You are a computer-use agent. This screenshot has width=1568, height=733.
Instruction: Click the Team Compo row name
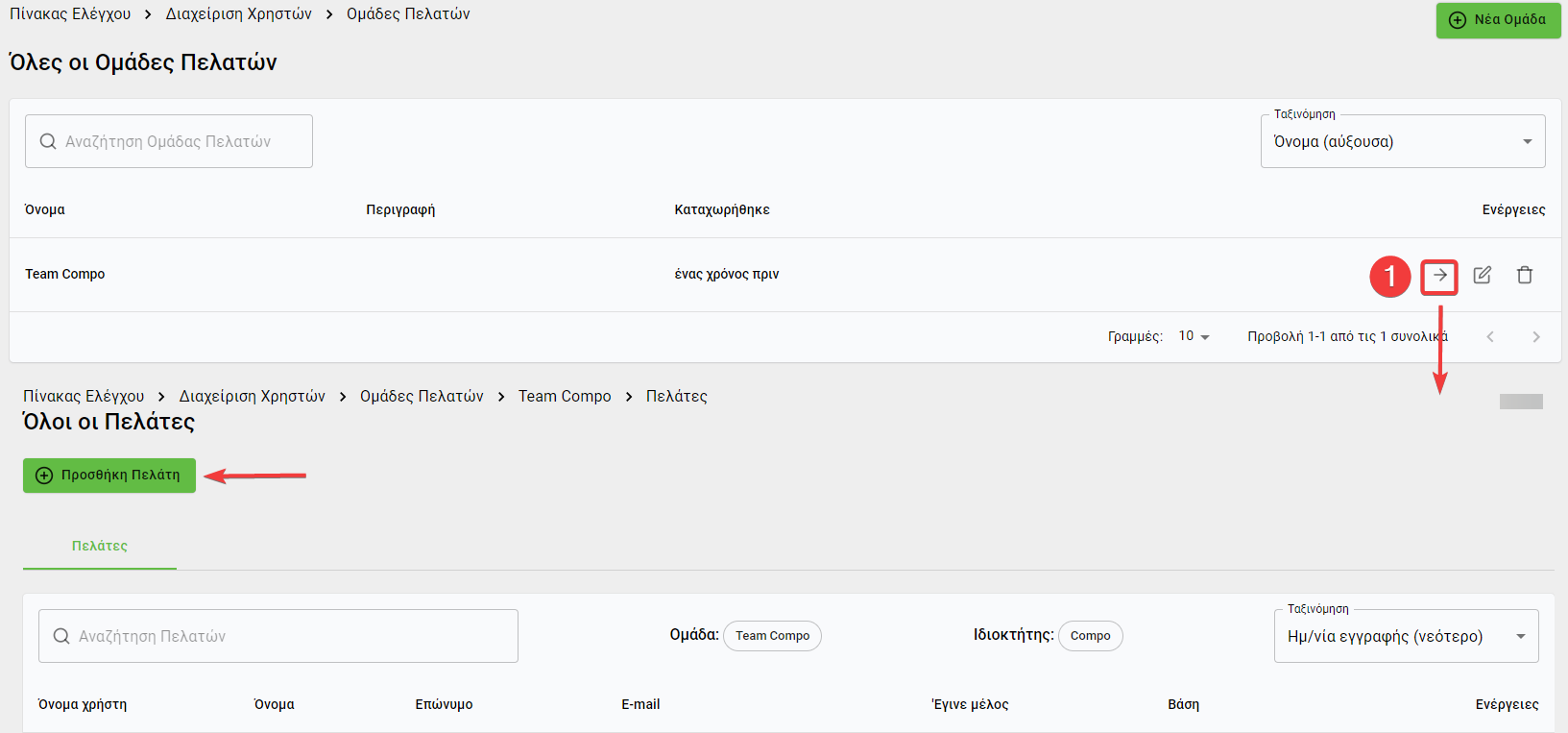pos(65,275)
